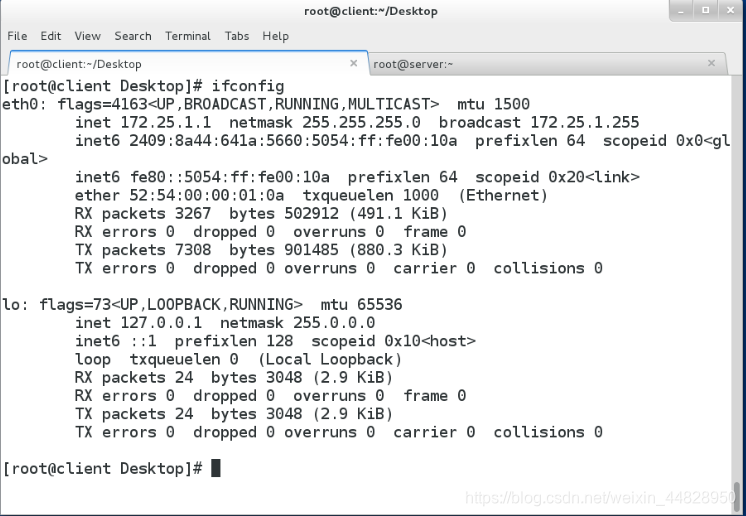Click bytes 502912 (491.1 KiB)
746x516 pixels.
tap(338, 214)
